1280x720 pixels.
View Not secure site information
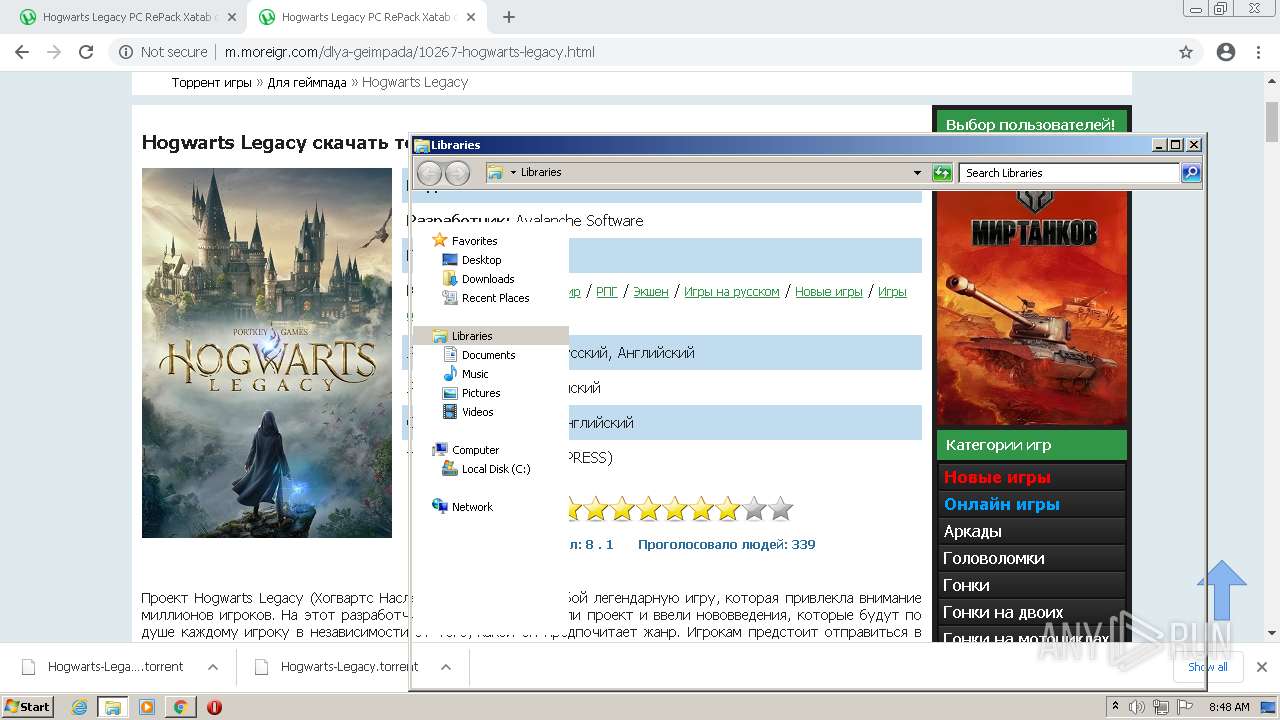(163, 52)
